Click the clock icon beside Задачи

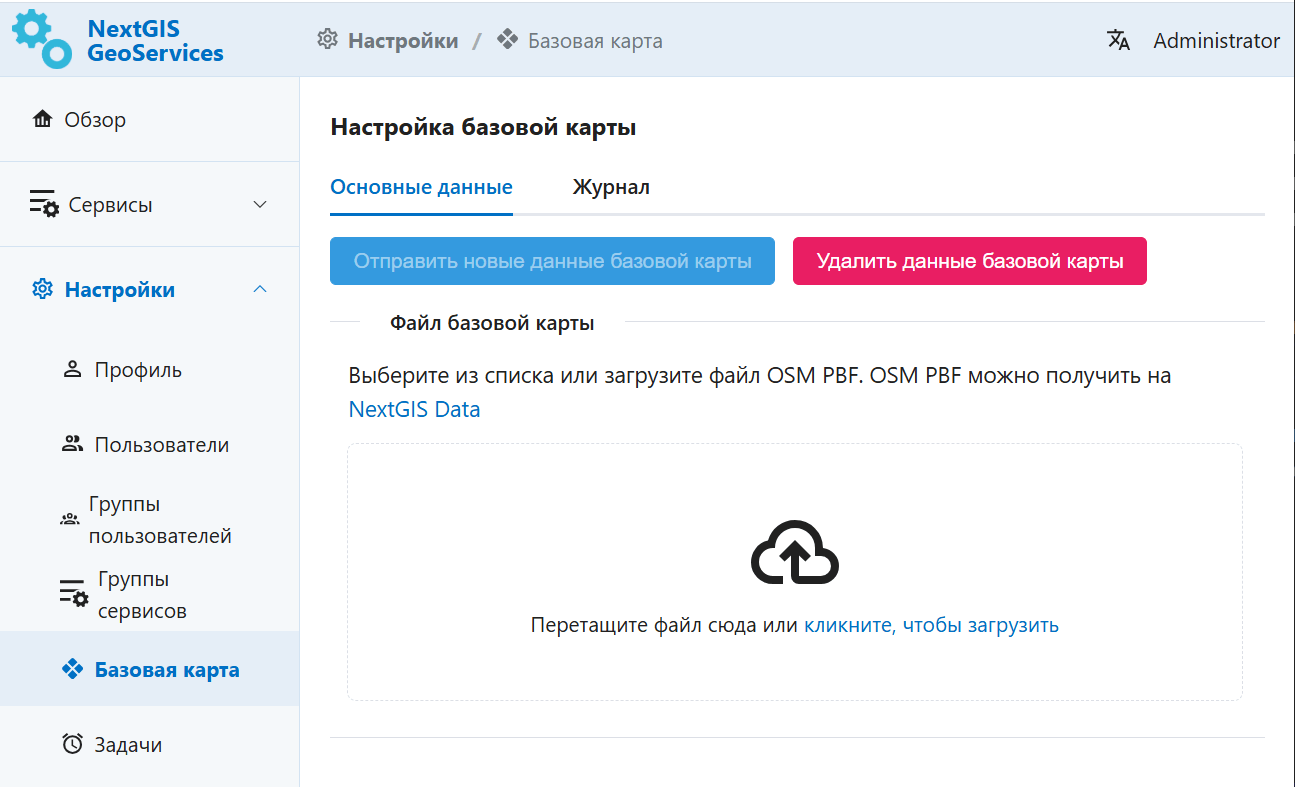click(x=72, y=744)
